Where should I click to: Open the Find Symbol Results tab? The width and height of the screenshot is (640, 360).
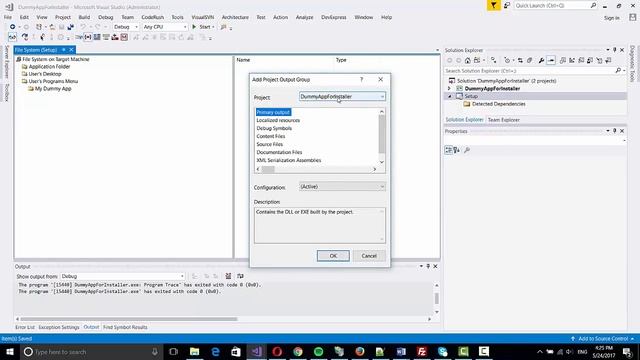125,327
